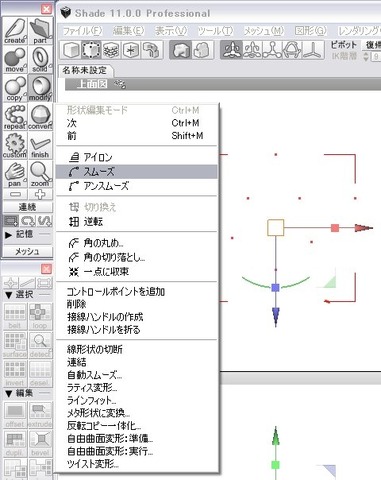The height and width of the screenshot is (480, 381).
Task: Select the solid tool
Action: [x=40, y=59]
